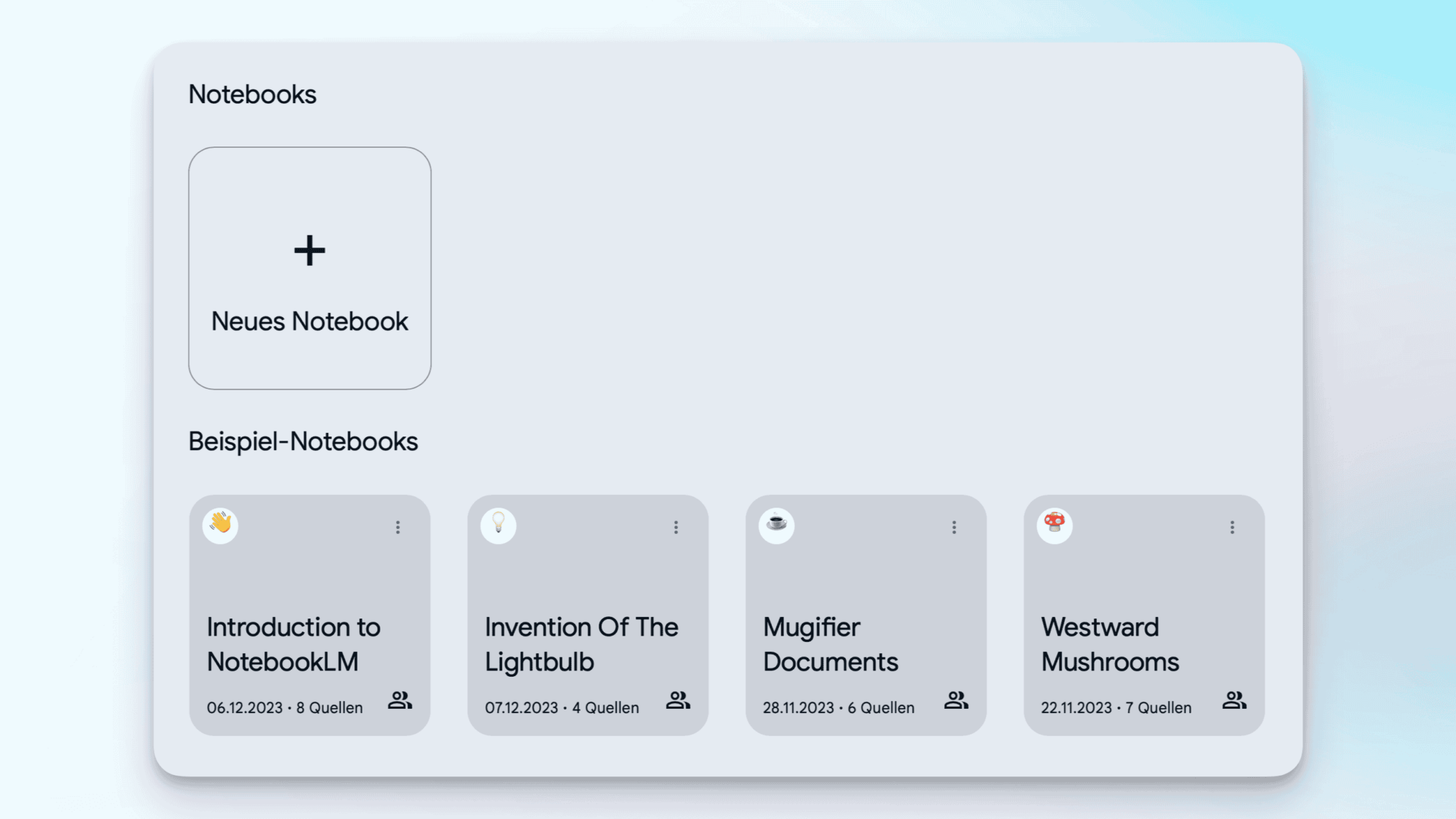Open the options menu on Mugifier Documents
This screenshot has width=1456, height=819.
953,527
